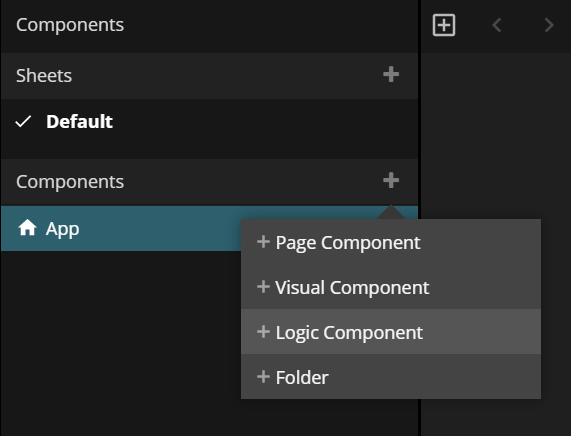Click the Components panel title at top
The image size is (571, 436).
click(x=70, y=25)
